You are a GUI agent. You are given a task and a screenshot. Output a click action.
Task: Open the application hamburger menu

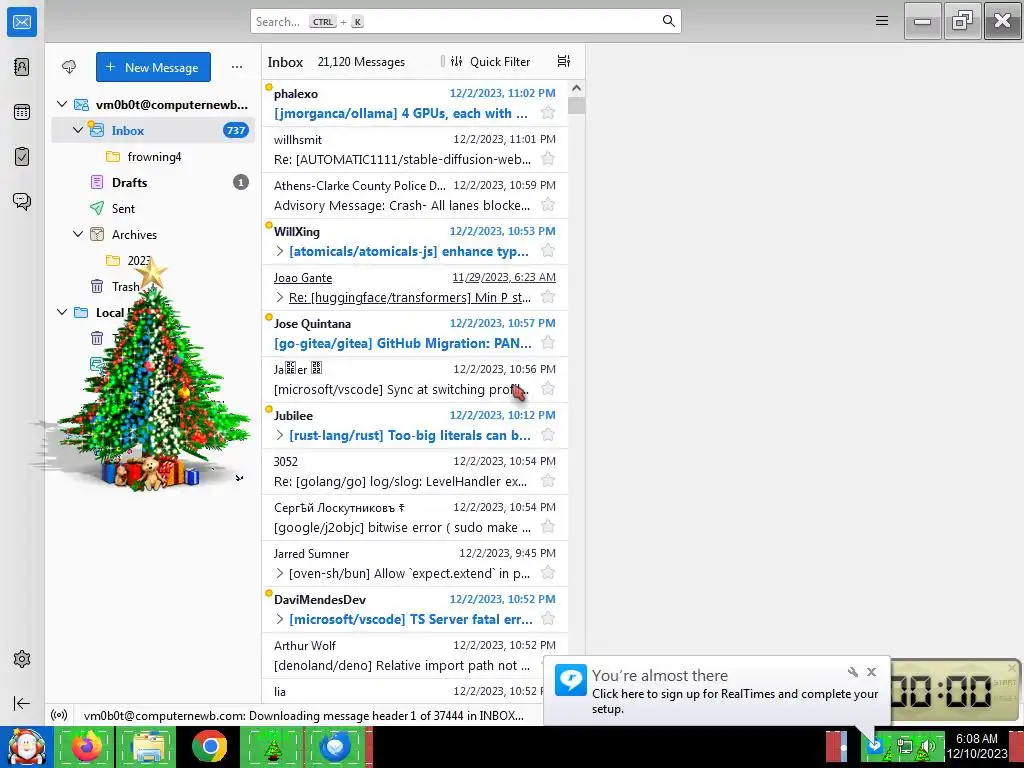pos(882,21)
